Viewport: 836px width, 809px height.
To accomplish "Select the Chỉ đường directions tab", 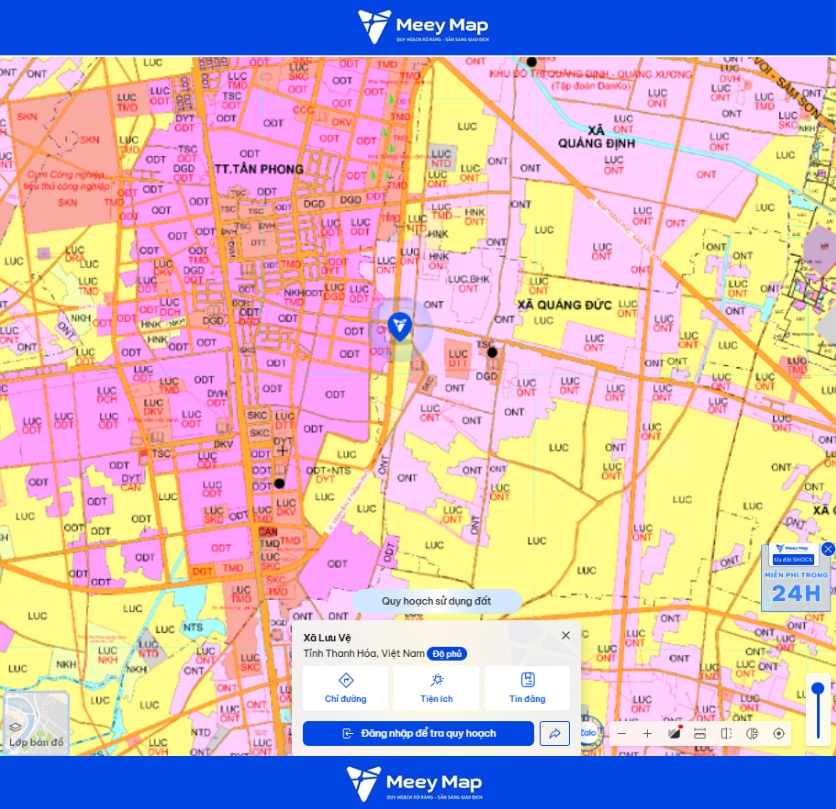I will [x=345, y=688].
